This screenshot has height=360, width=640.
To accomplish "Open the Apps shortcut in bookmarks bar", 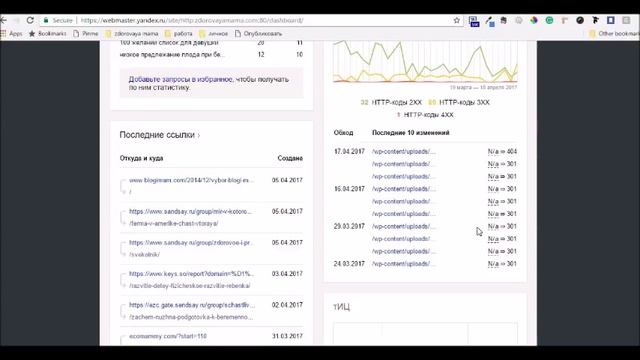I will coord(11,34).
